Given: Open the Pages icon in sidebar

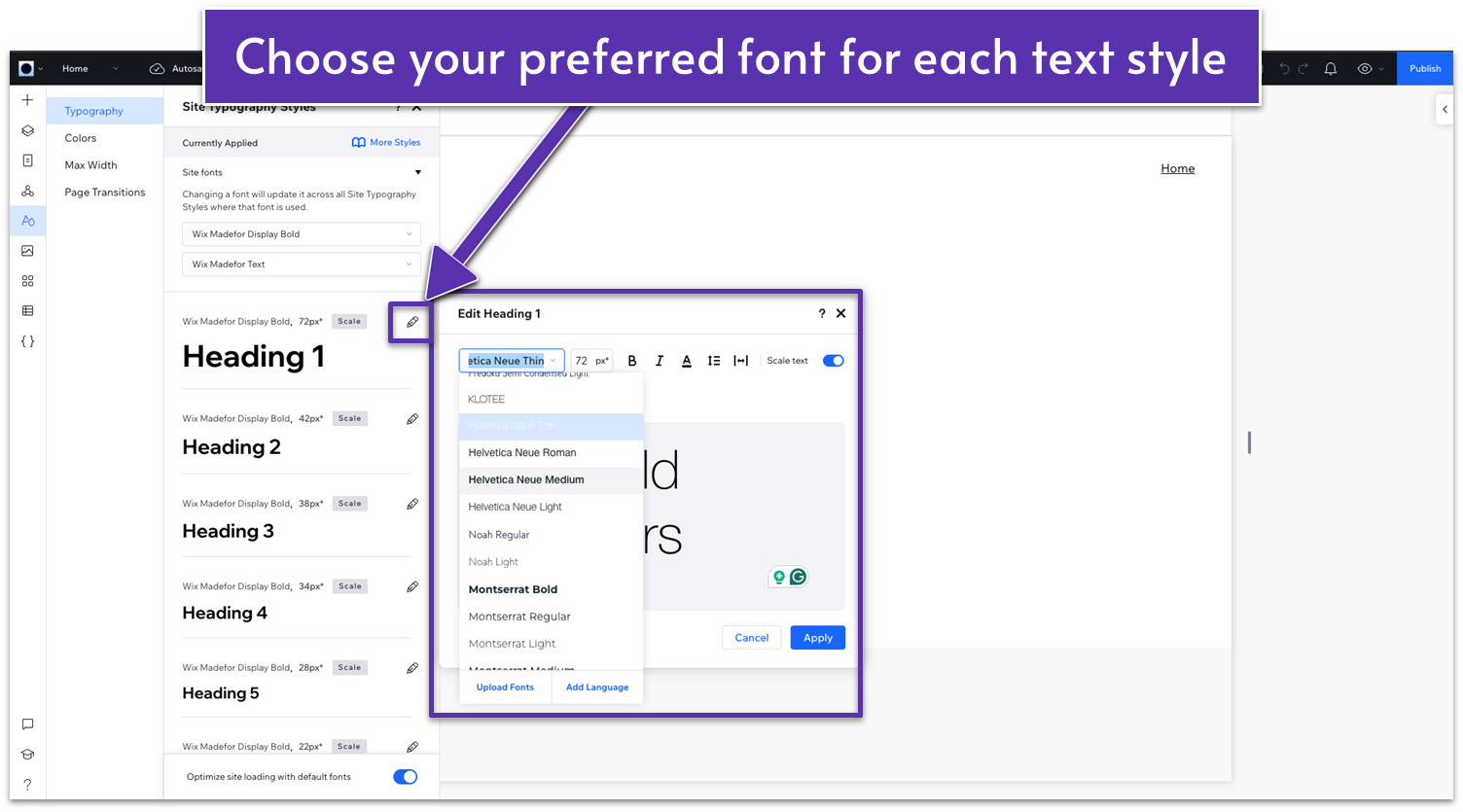Looking at the screenshot, I should click(27, 160).
